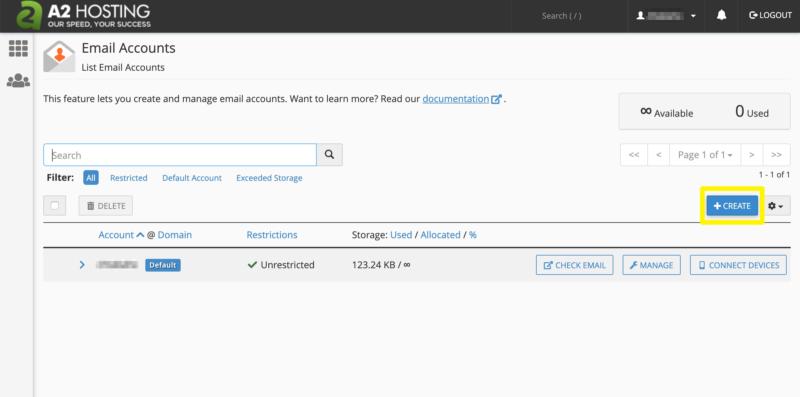Filter by Exceeded Storage
Image resolution: width=800 pixels, height=397 pixels.
[x=269, y=178]
